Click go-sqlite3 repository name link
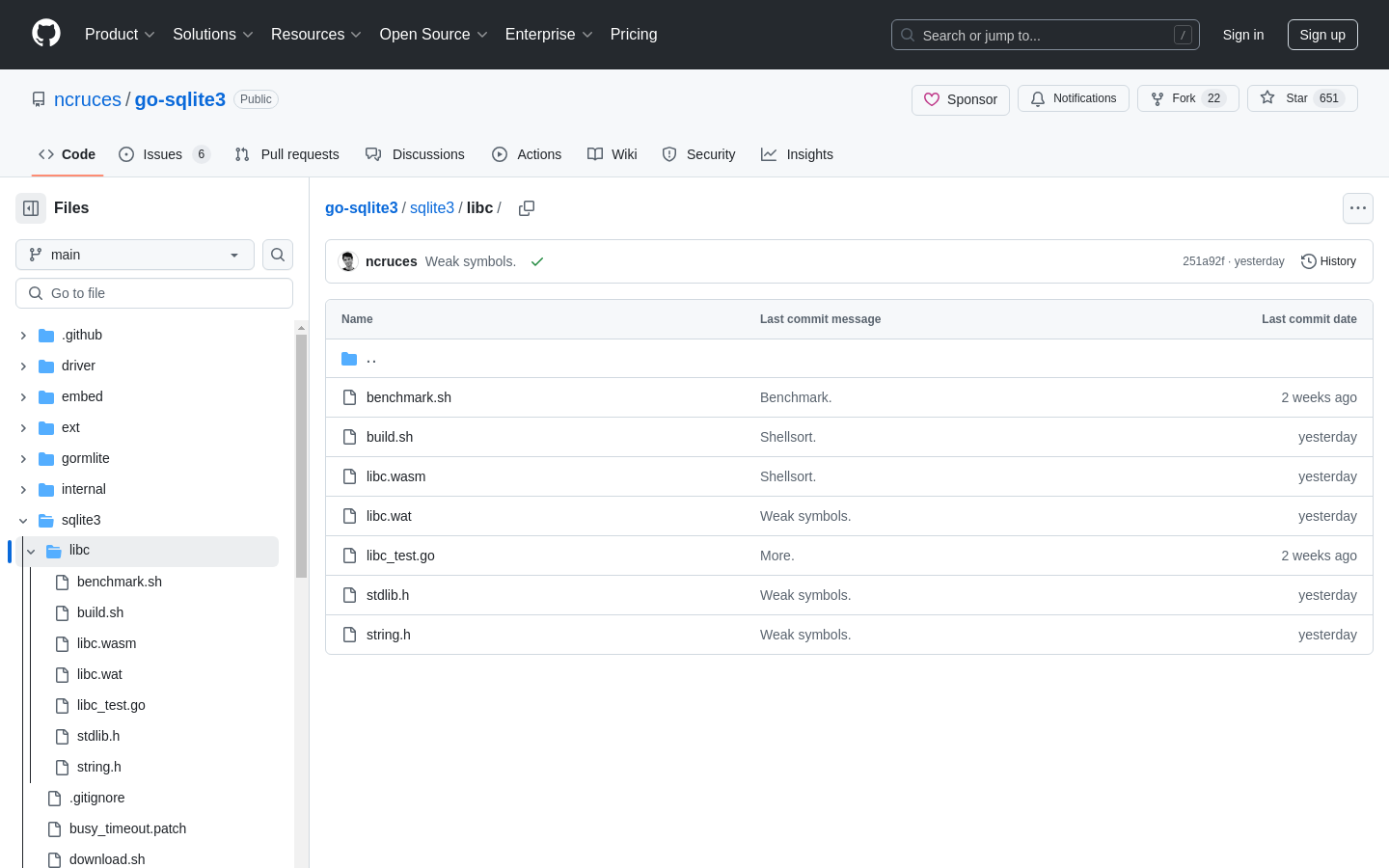The width and height of the screenshot is (1389, 868). point(180,99)
